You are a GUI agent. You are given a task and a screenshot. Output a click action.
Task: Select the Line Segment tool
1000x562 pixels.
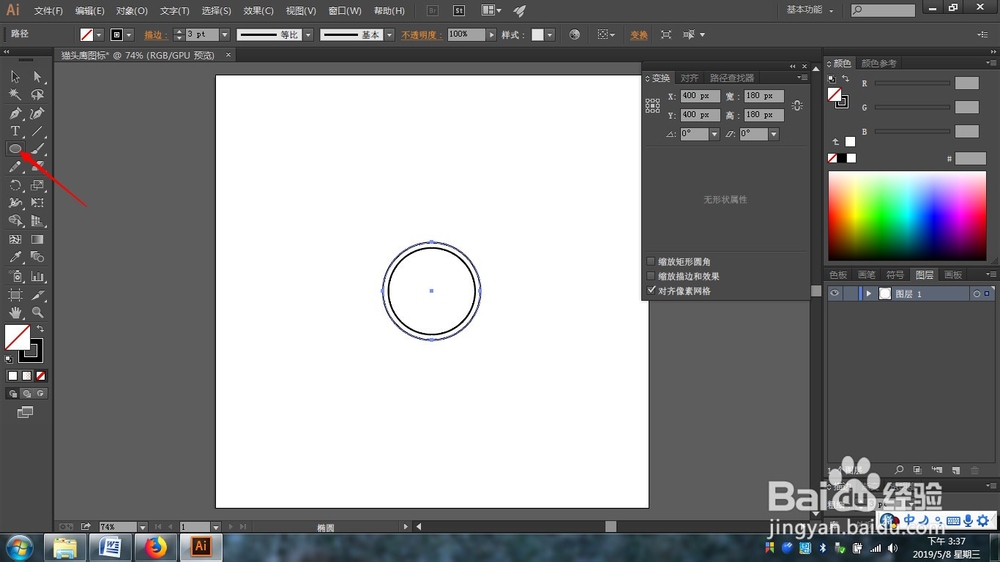37,131
